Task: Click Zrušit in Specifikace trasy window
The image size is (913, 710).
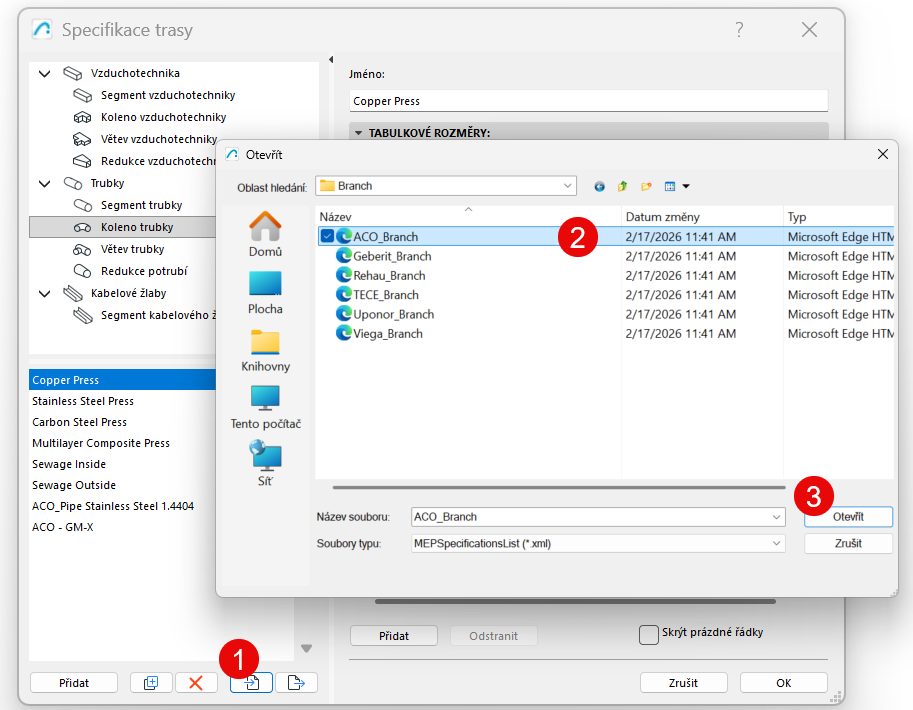Action: point(684,683)
